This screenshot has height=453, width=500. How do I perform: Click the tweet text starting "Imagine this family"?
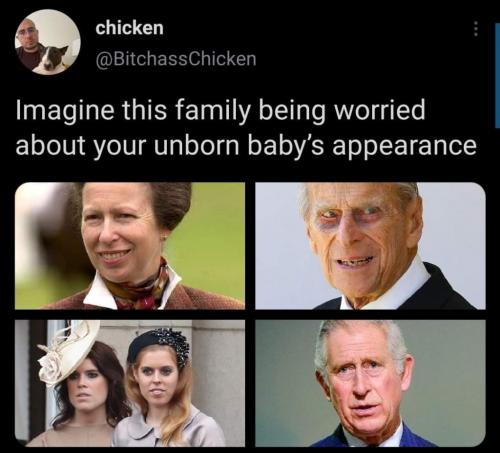click(246, 128)
